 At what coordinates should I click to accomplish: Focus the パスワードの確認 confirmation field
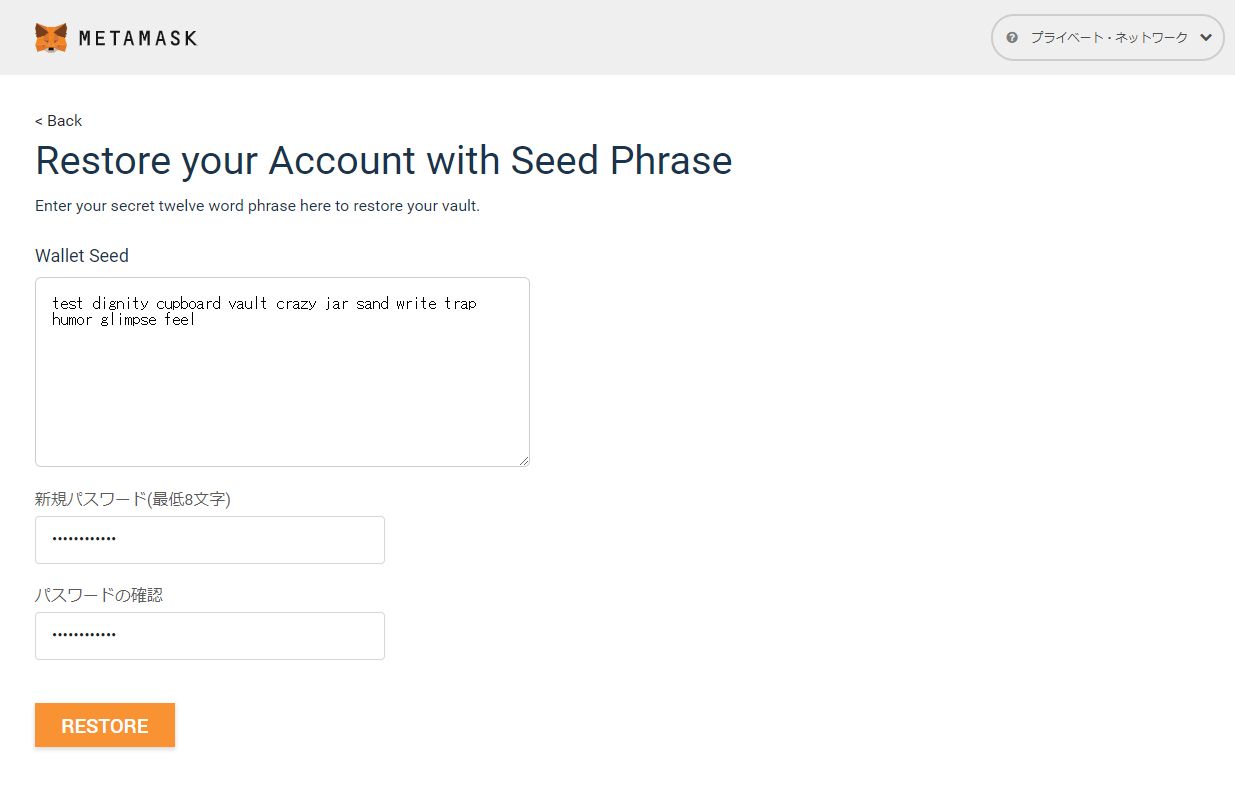[210, 636]
